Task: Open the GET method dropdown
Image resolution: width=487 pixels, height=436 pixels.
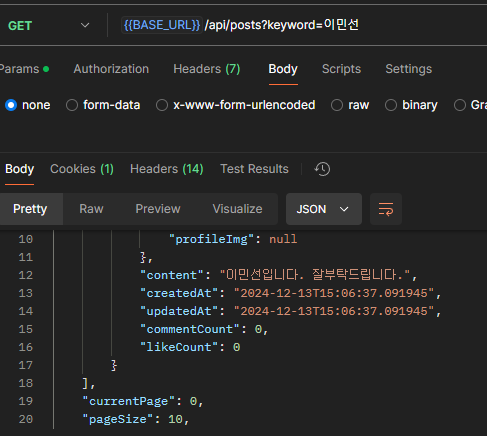Action: point(49,25)
